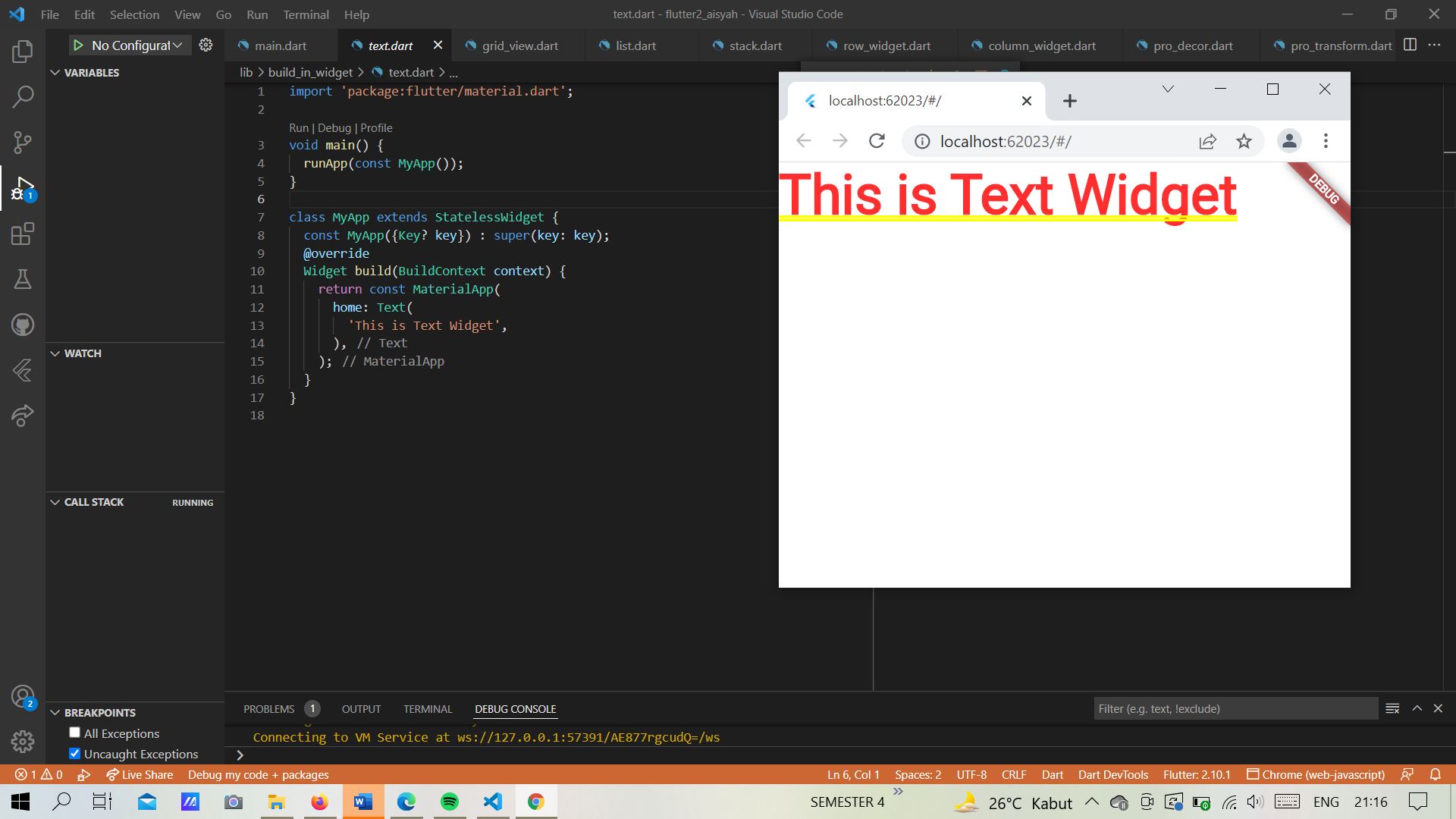Open the Source Control view

click(x=23, y=142)
